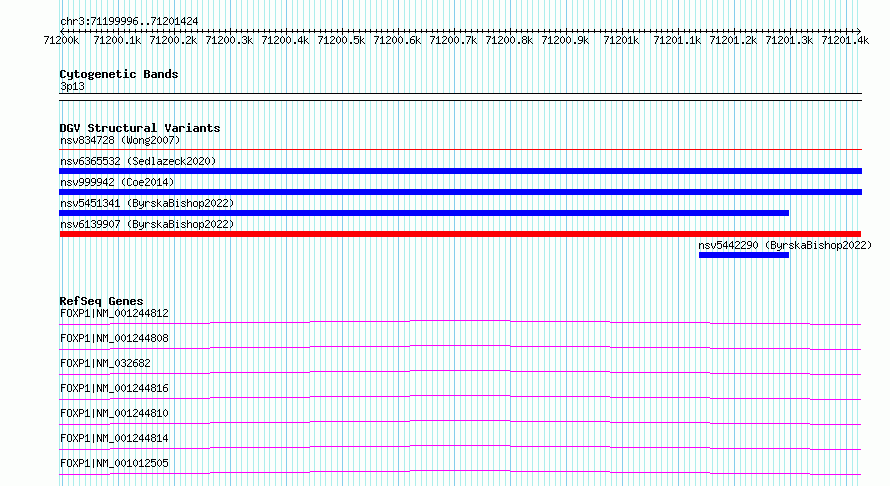Click the 71200.5k ruler tick label
The image size is (890, 486).
pyautogui.click(x=341, y=40)
